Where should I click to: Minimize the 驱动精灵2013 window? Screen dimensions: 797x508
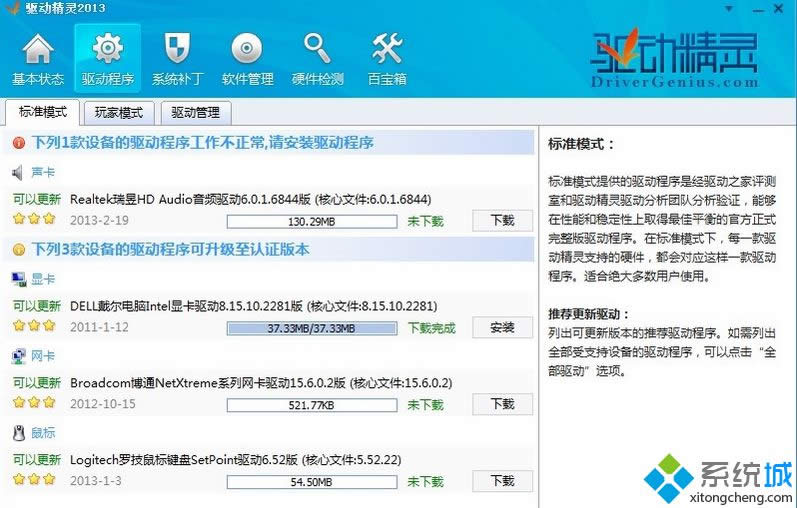coord(757,10)
